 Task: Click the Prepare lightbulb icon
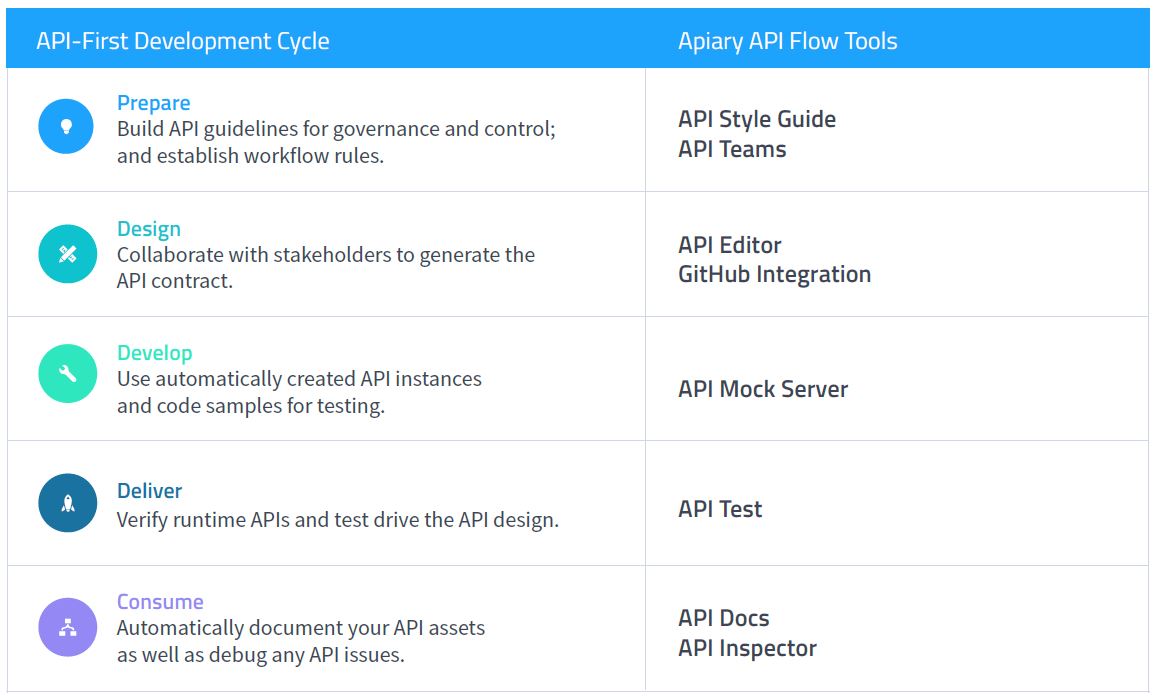click(67, 127)
